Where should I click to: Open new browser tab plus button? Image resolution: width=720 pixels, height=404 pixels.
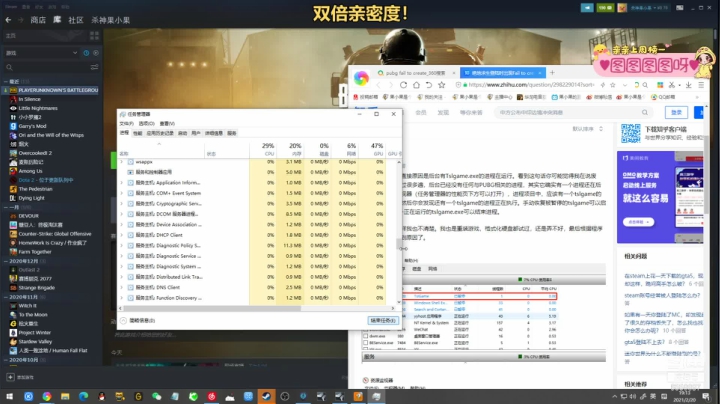[552, 73]
